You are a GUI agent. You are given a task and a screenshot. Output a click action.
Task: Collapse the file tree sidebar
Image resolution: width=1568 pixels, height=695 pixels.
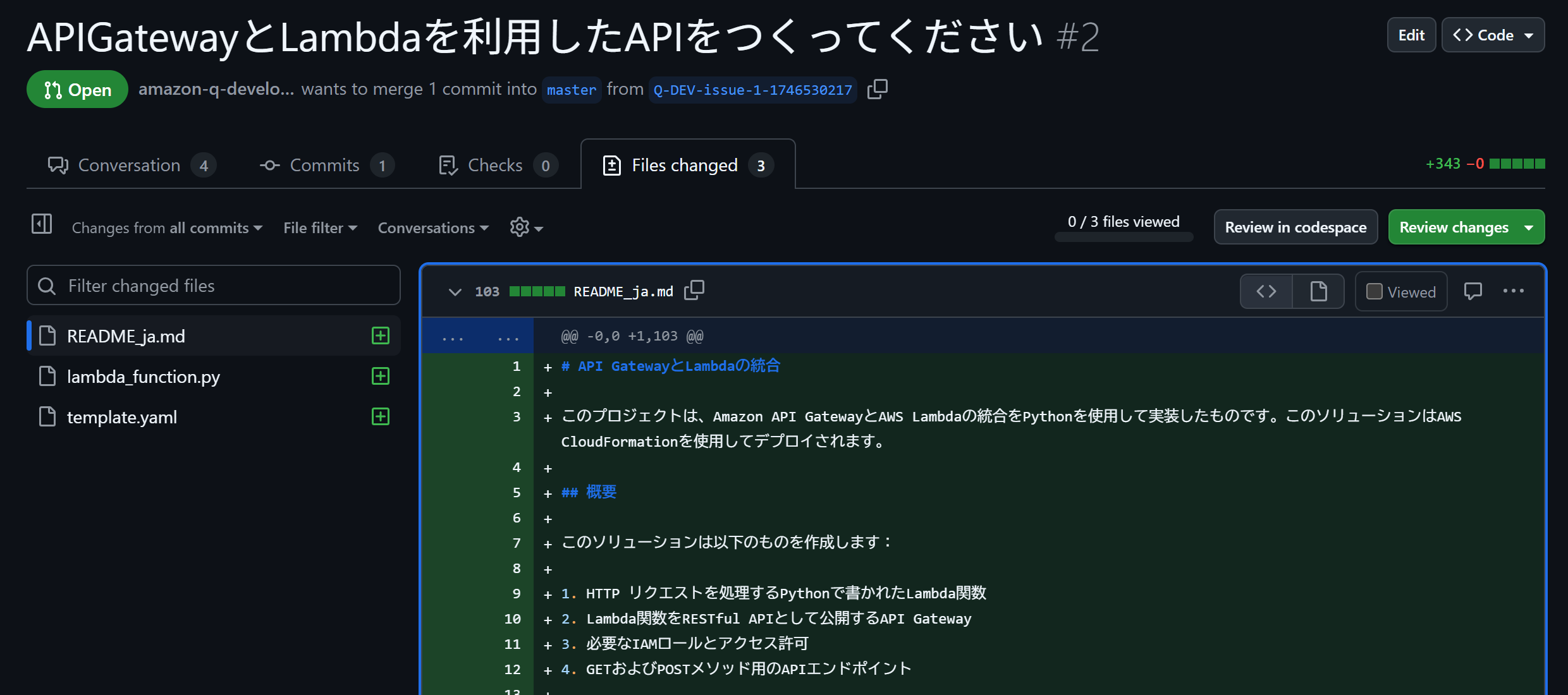pyautogui.click(x=42, y=225)
